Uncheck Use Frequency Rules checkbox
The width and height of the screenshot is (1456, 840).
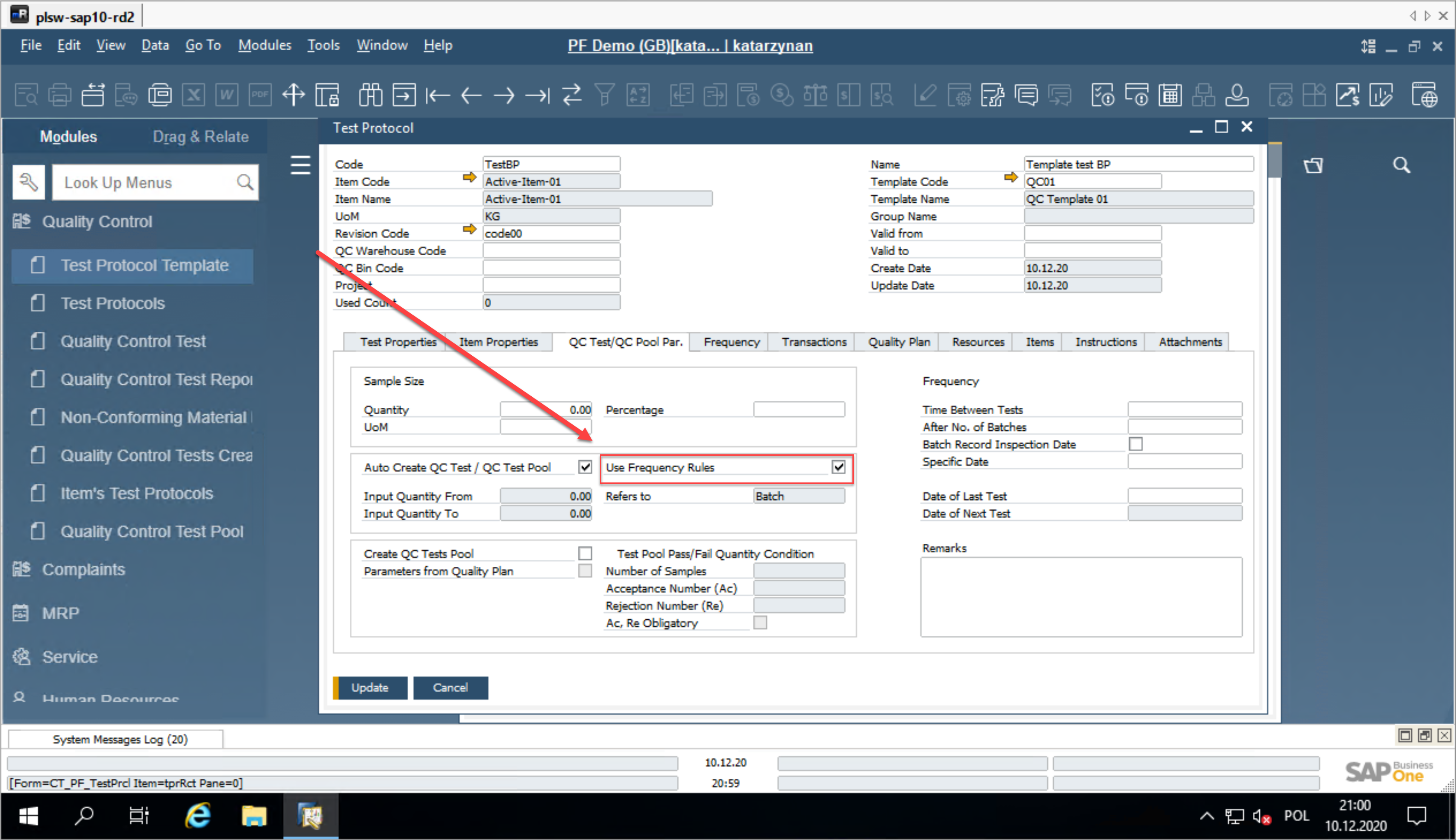point(838,467)
